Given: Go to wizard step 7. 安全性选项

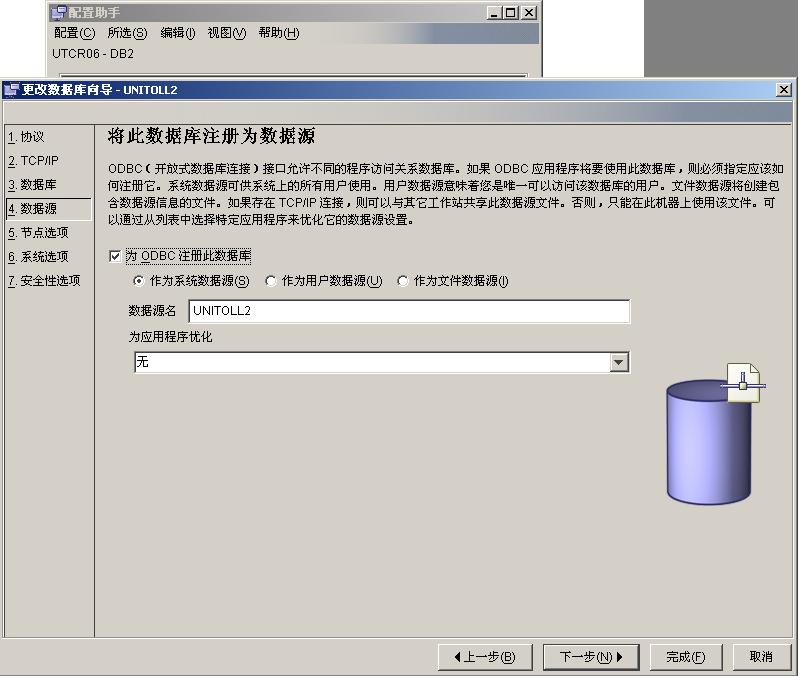Looking at the screenshot, I should pos(44,281).
